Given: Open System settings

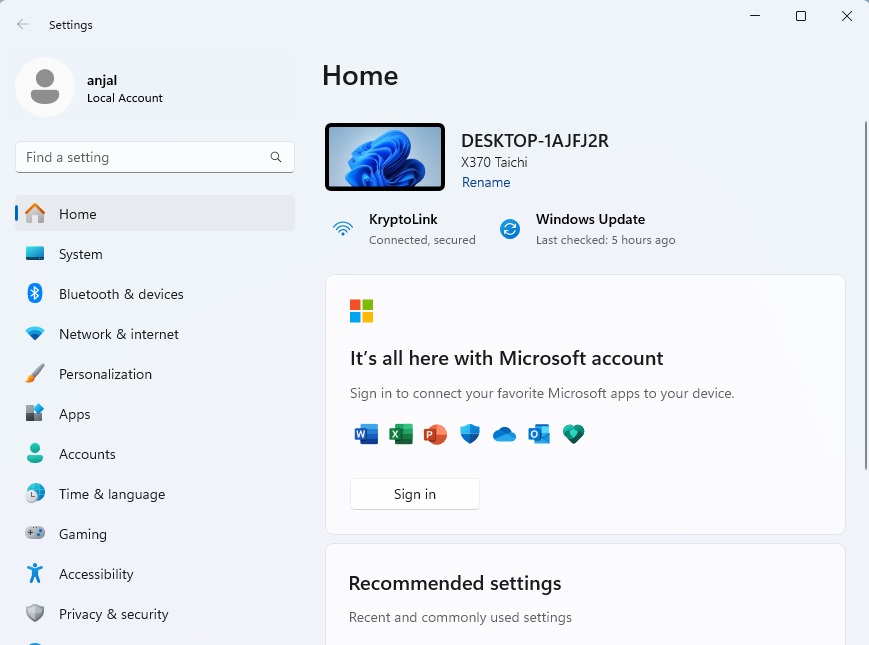Looking at the screenshot, I should coord(155,253).
